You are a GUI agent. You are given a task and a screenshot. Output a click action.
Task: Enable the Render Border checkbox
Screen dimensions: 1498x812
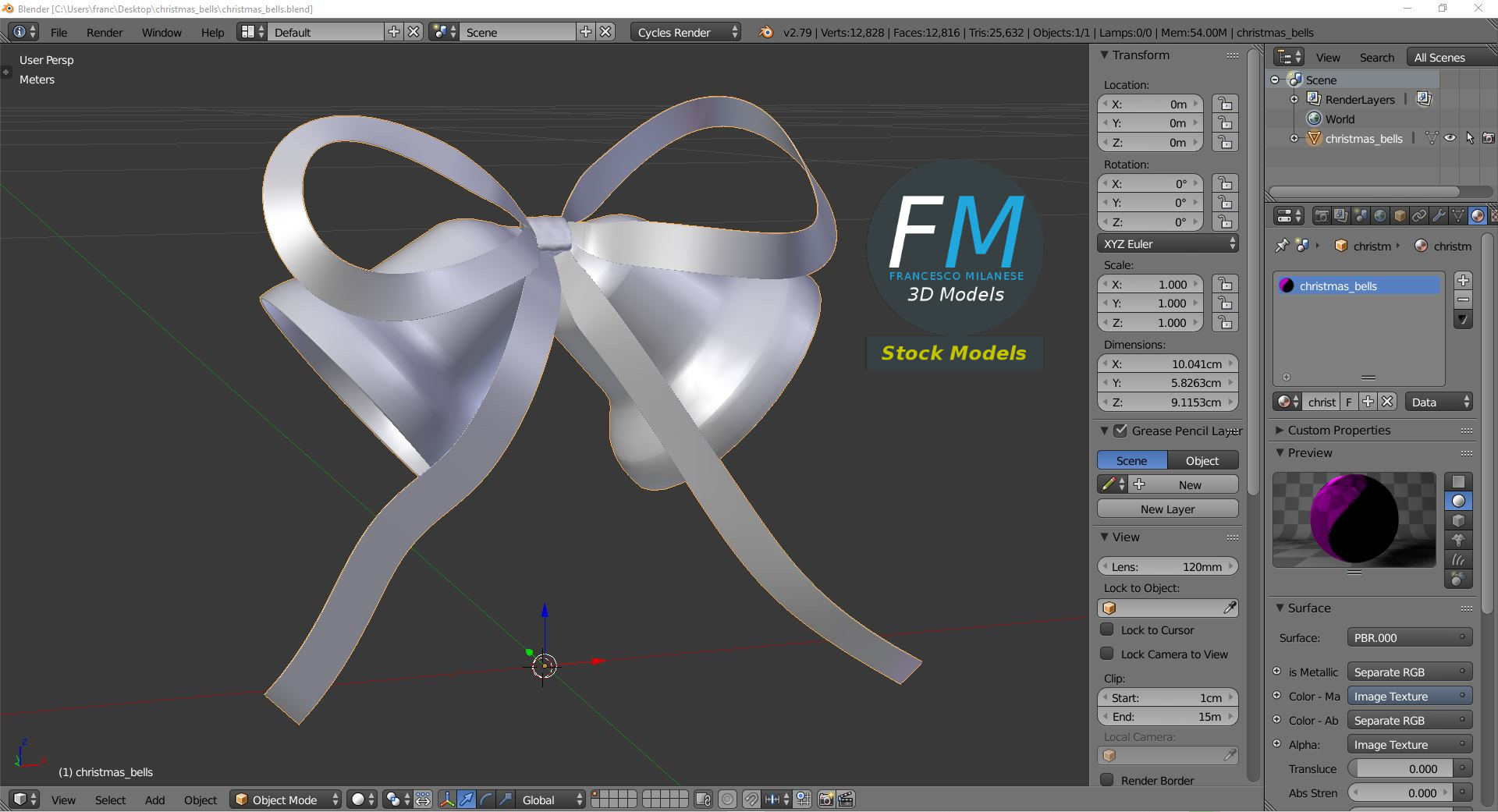coord(1107,780)
